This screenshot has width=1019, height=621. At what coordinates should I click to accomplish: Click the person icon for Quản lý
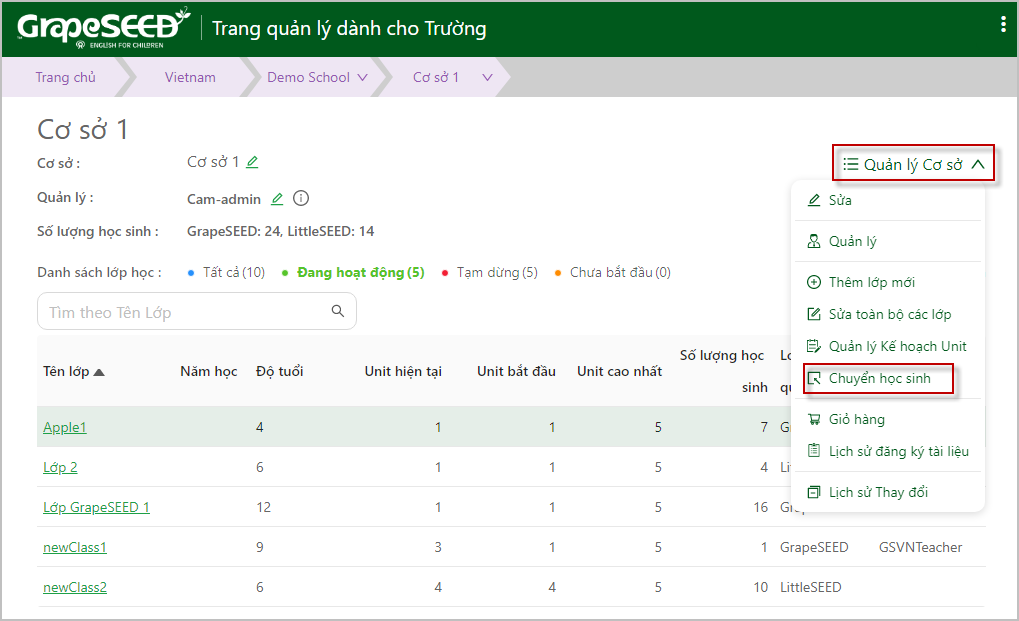(x=814, y=241)
